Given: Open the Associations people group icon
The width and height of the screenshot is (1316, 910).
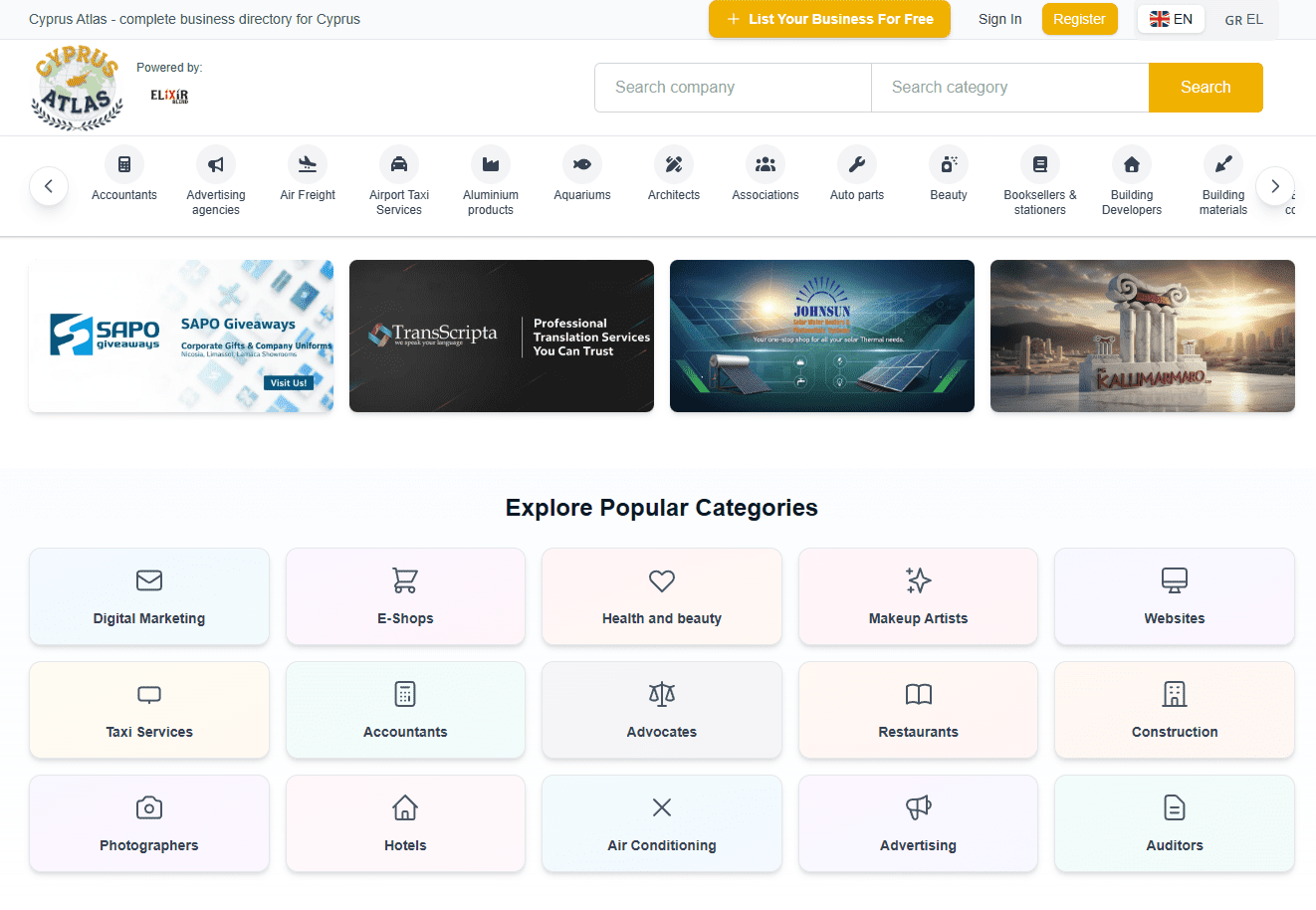Looking at the screenshot, I should [766, 164].
